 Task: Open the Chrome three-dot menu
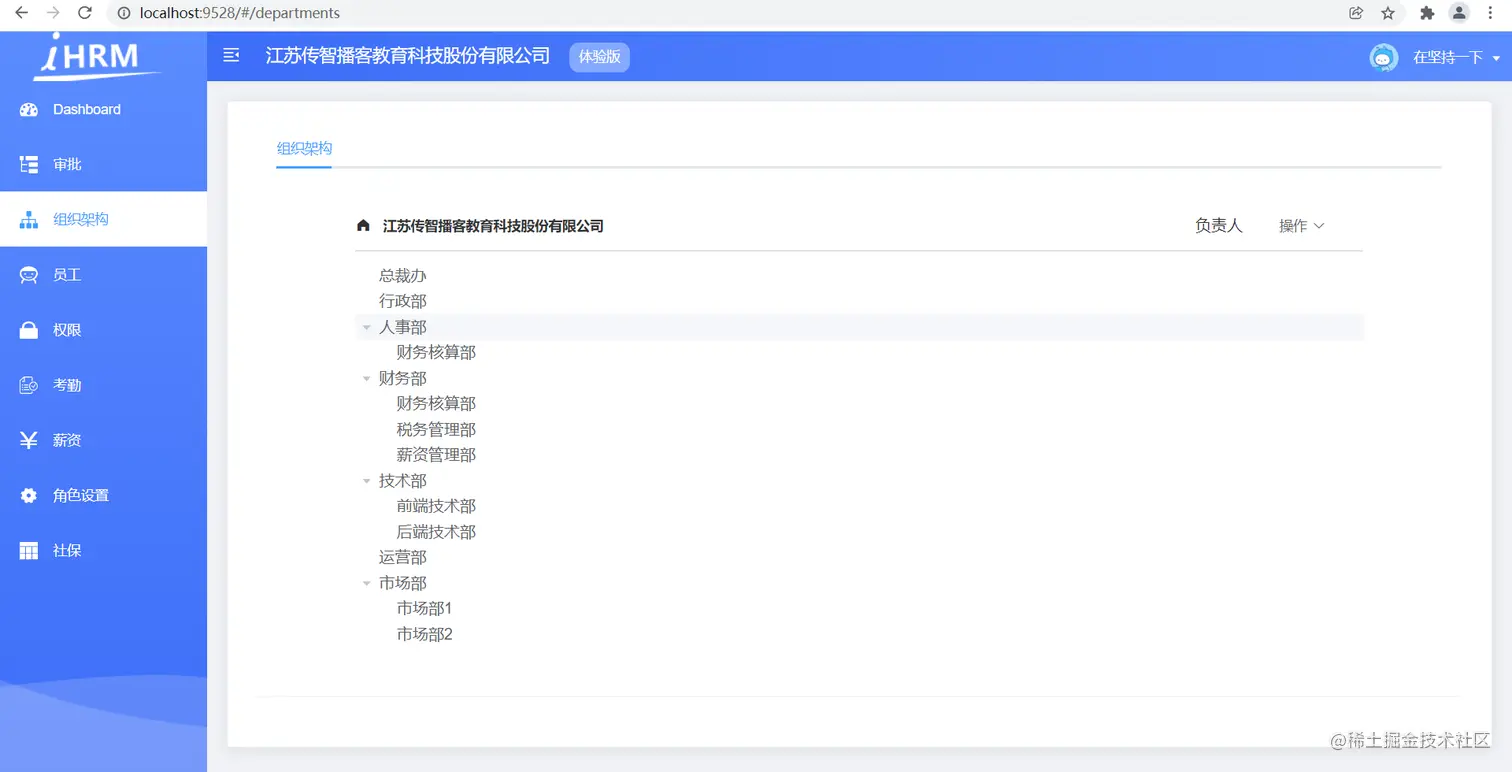click(x=1490, y=13)
